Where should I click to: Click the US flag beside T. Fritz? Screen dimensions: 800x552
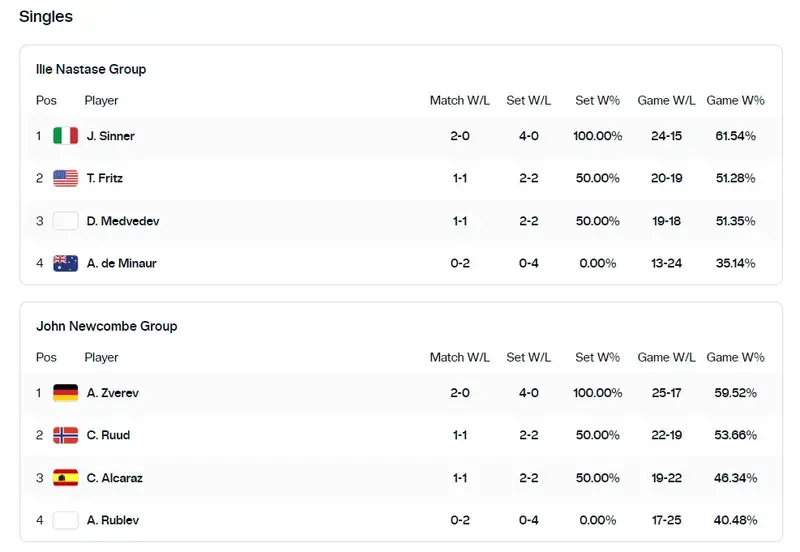pos(65,178)
